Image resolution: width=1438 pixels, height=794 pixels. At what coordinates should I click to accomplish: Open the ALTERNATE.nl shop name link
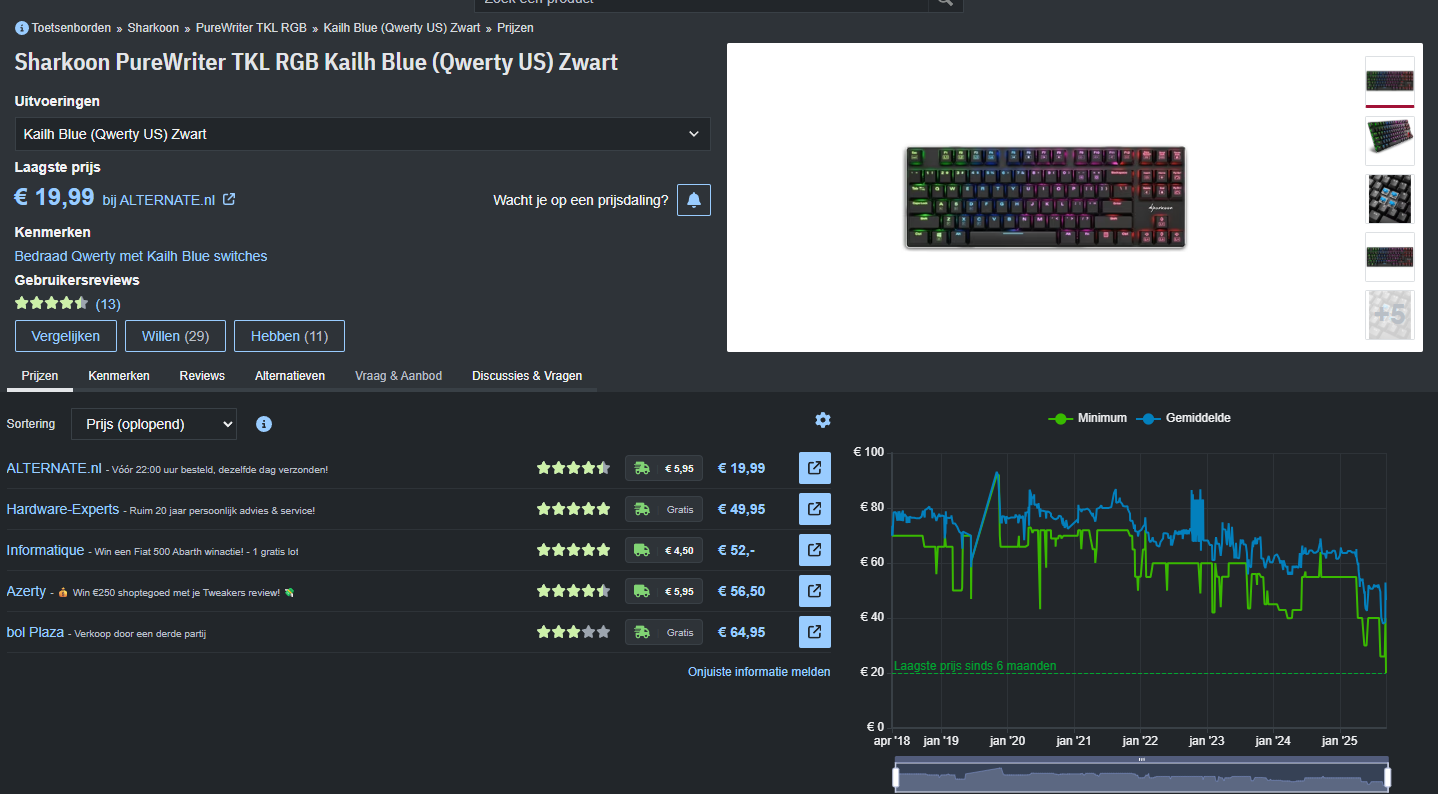point(54,468)
